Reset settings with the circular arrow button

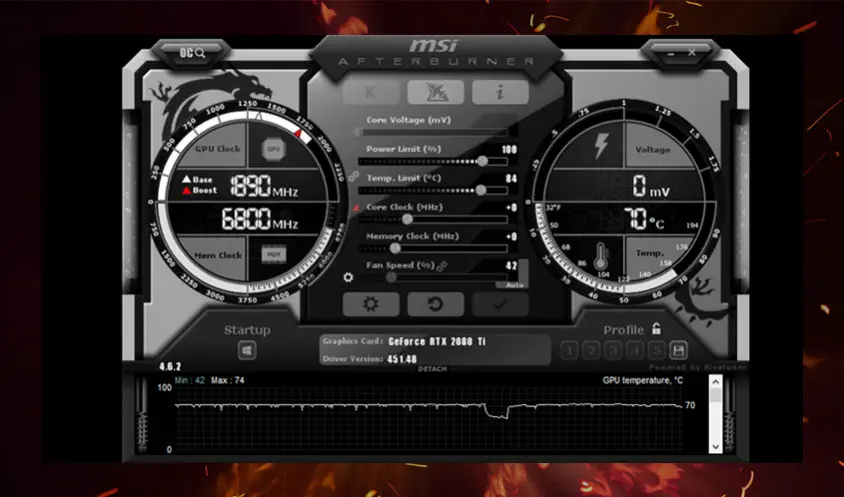click(x=435, y=304)
